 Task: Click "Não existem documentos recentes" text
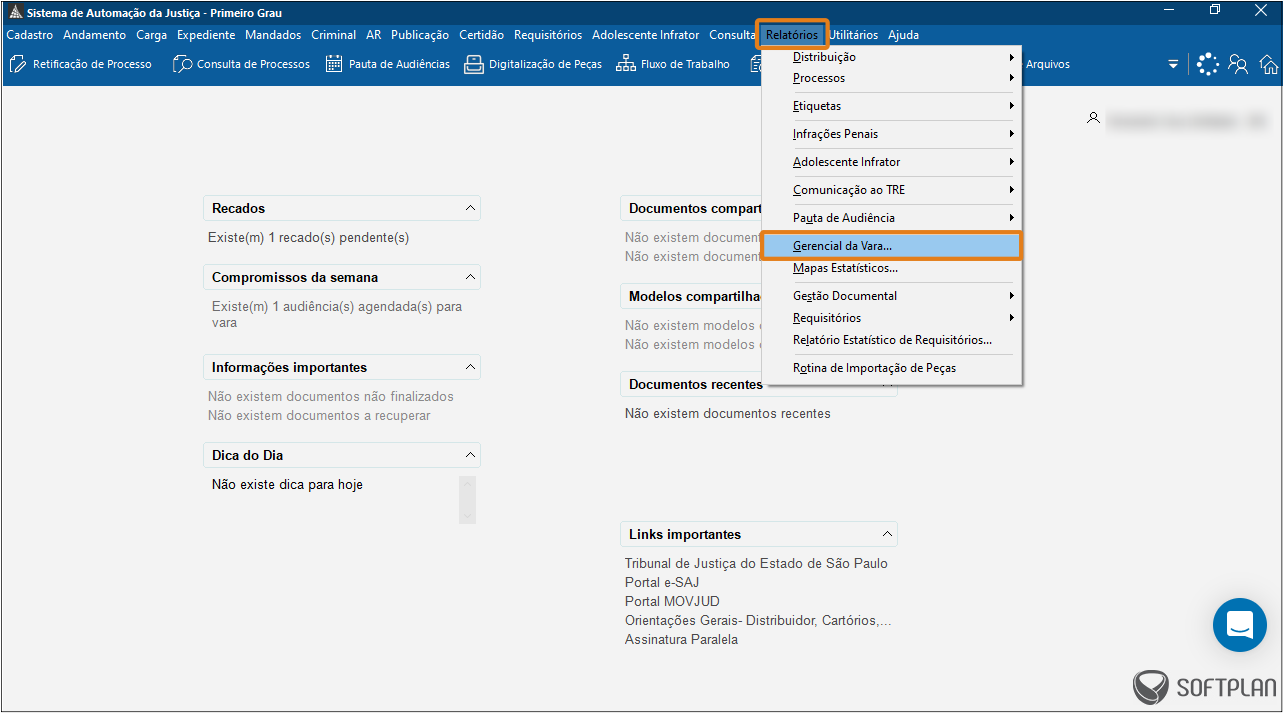[x=728, y=413]
